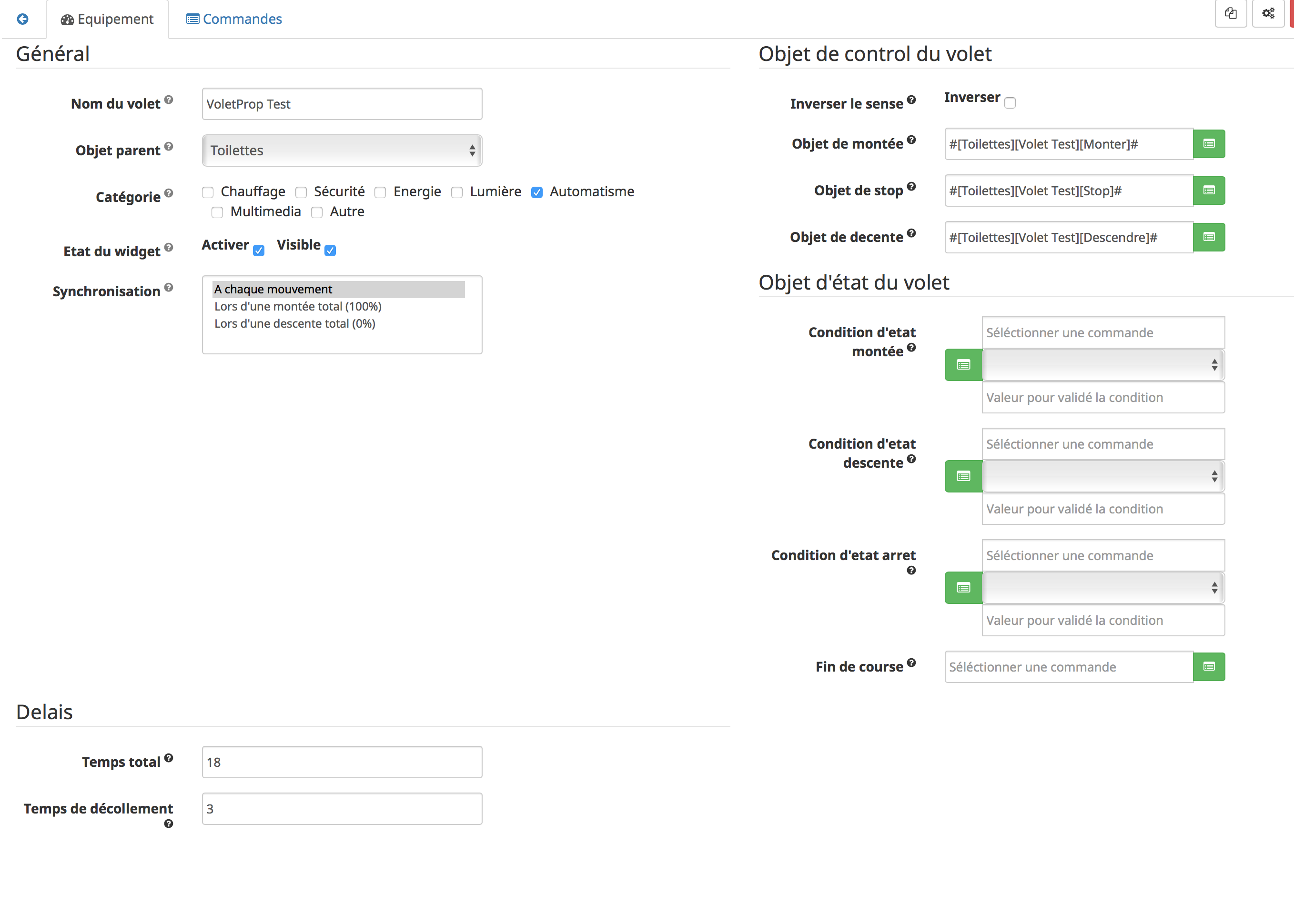Image resolution: width=1294 pixels, height=924 pixels.
Task: Click the Temps de décollement input field
Action: 342,809
